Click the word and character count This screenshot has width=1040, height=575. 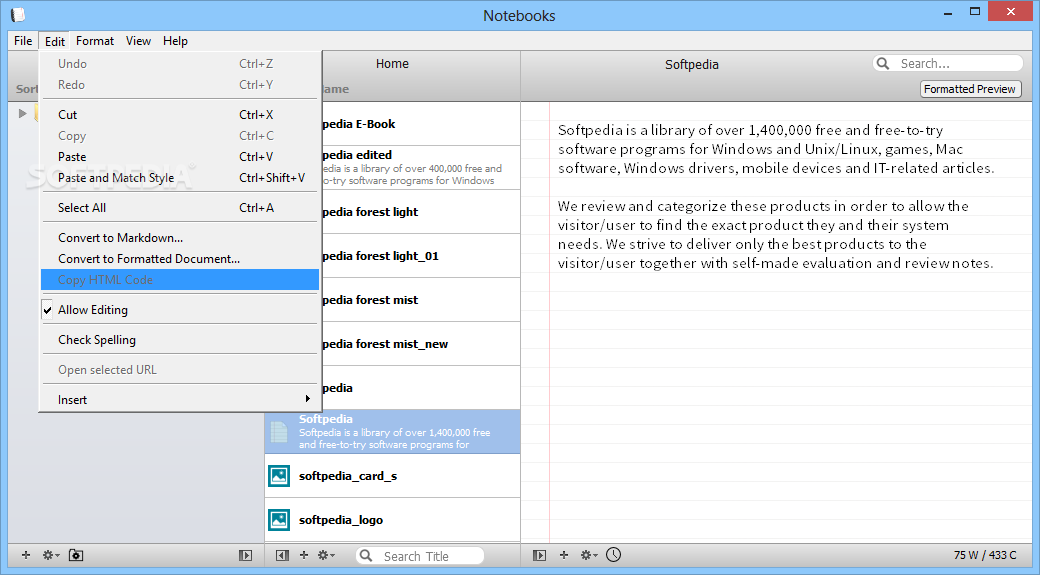point(985,555)
